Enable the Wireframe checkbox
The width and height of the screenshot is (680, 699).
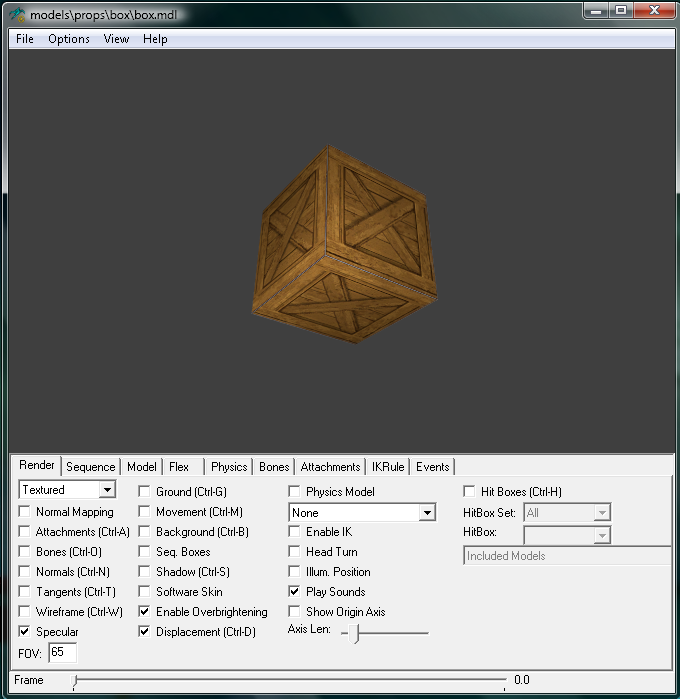pos(25,612)
